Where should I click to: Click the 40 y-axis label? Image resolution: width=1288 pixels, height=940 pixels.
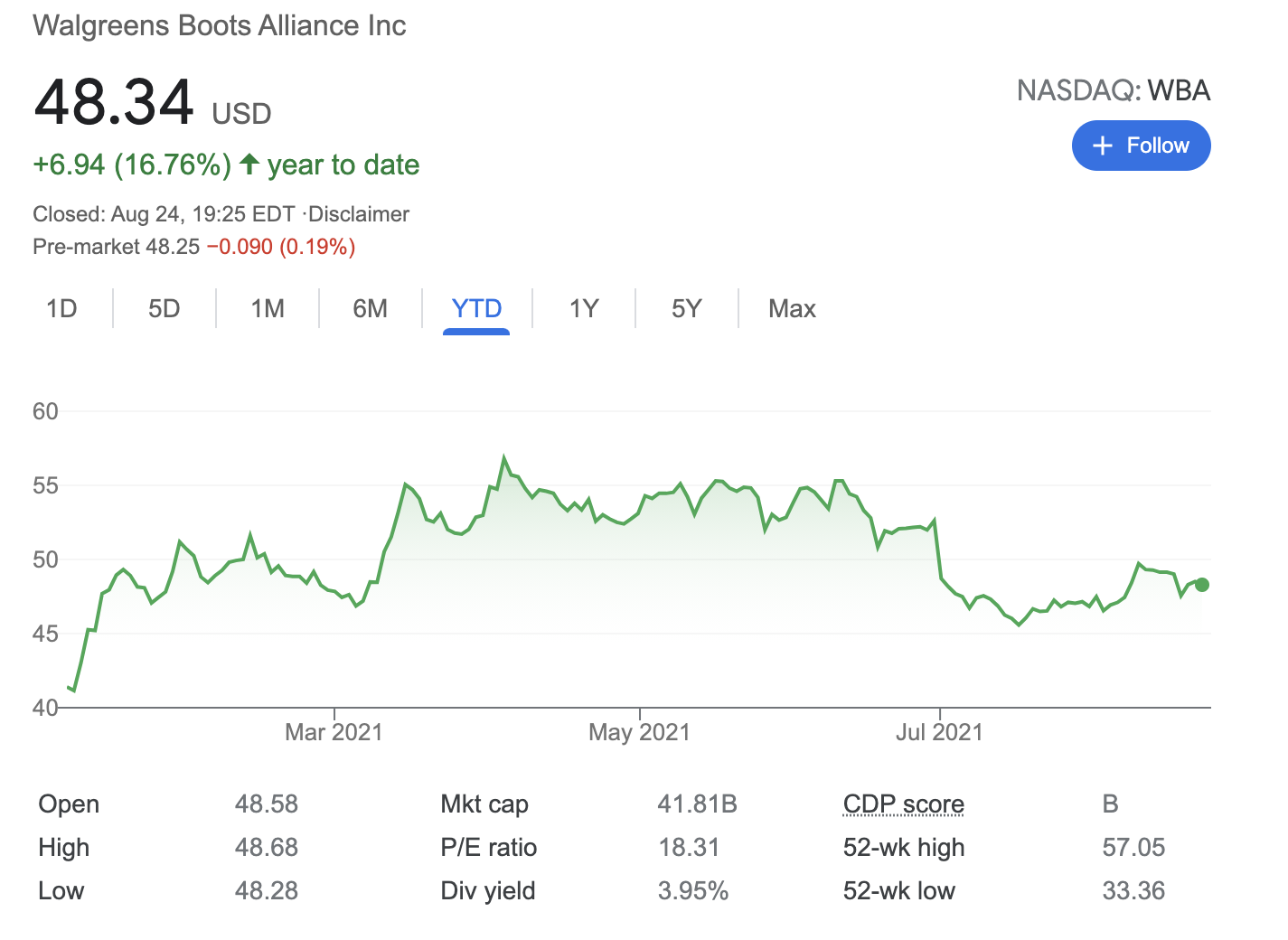[45, 708]
